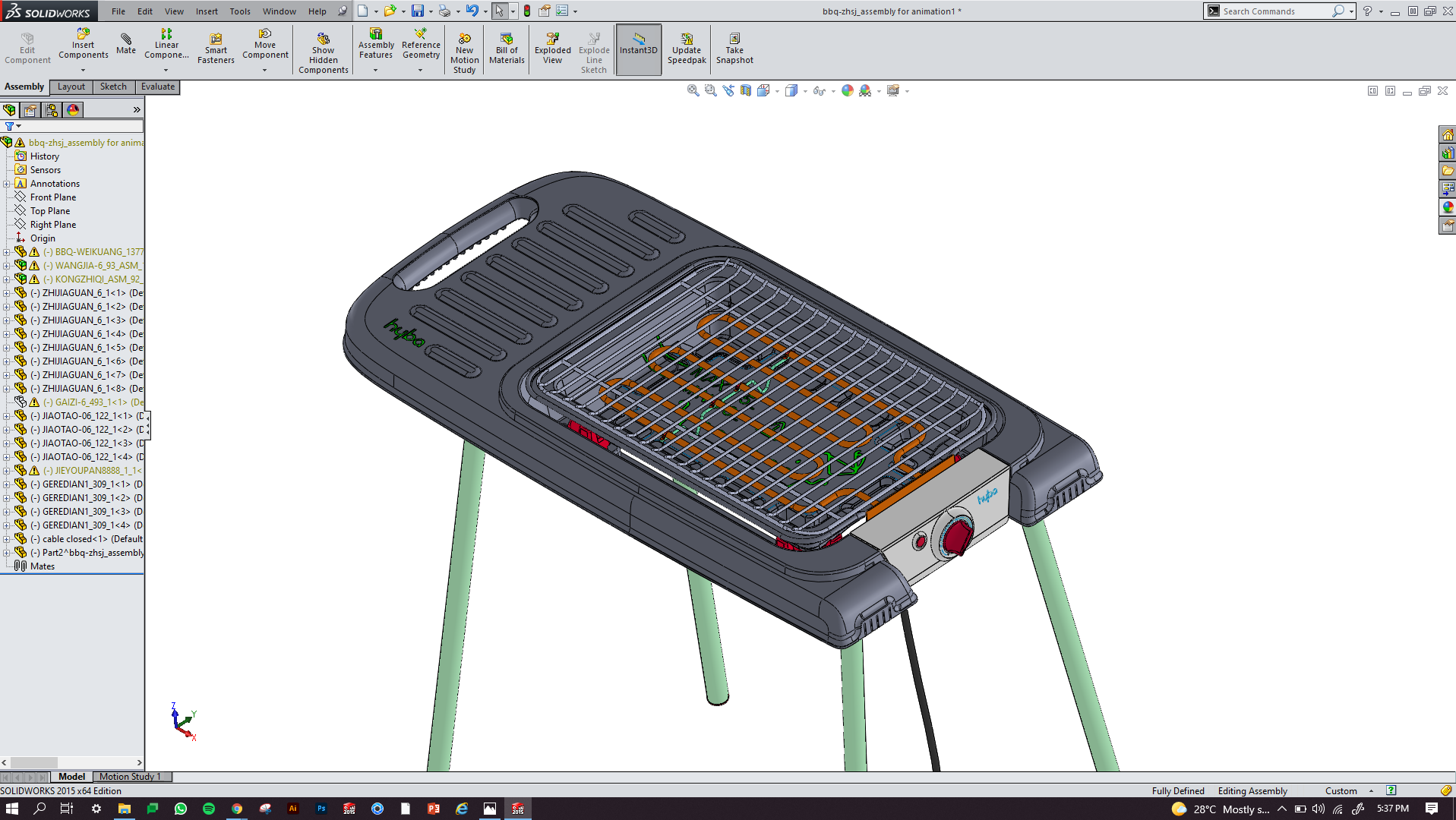Click the Move Component tool

coord(265,44)
